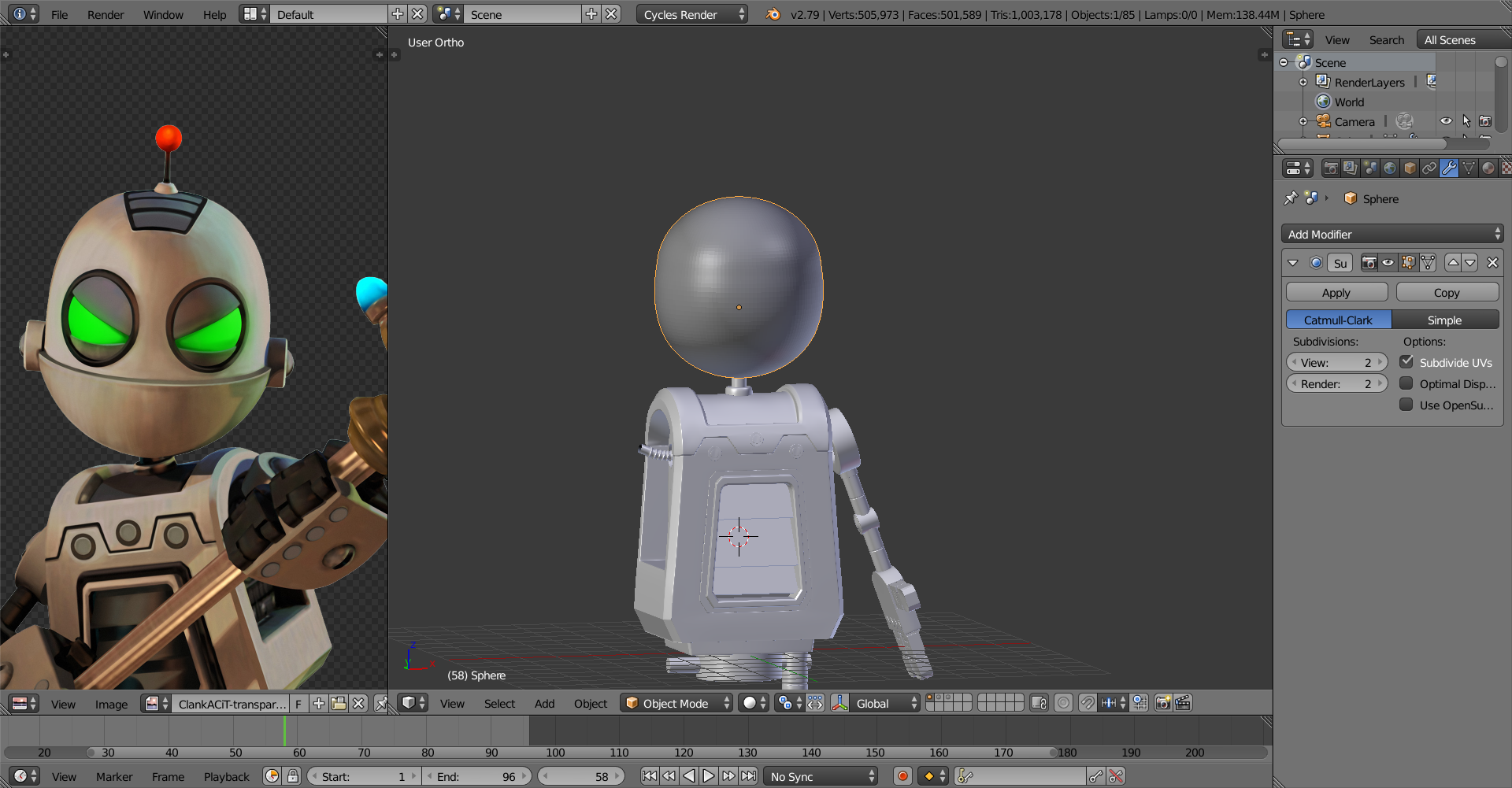This screenshot has height=788, width=1512.
Task: Toggle Subsurf modifier viewport visibility eye
Action: (x=1388, y=263)
